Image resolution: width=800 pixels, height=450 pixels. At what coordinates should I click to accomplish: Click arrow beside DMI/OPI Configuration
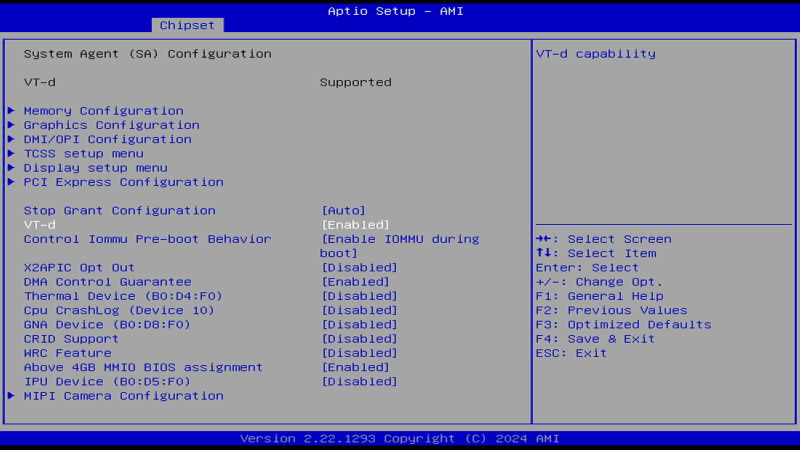[11, 139]
